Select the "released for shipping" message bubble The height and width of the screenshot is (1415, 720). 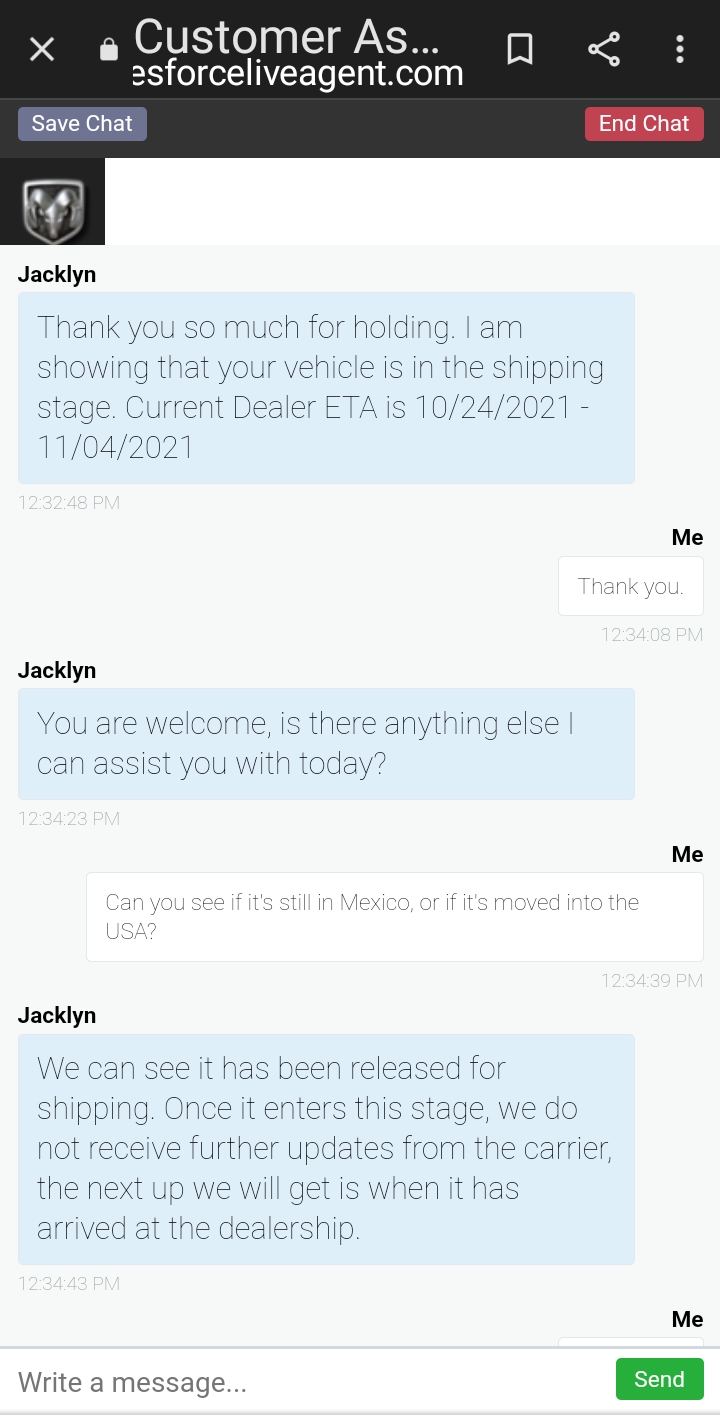point(326,1148)
